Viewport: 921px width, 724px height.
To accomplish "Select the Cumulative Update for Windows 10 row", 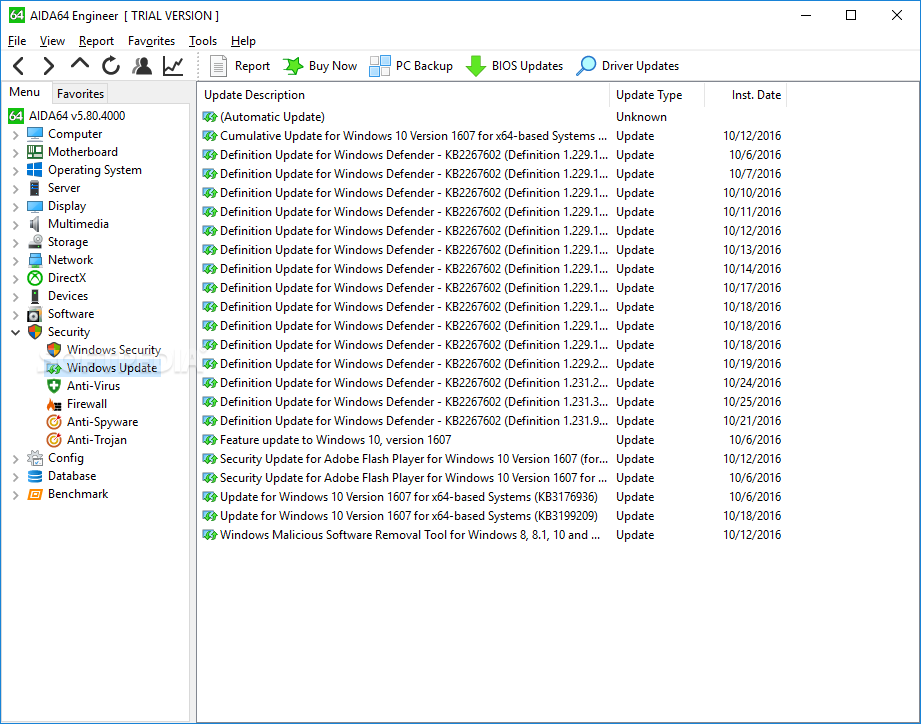I will click(493, 136).
